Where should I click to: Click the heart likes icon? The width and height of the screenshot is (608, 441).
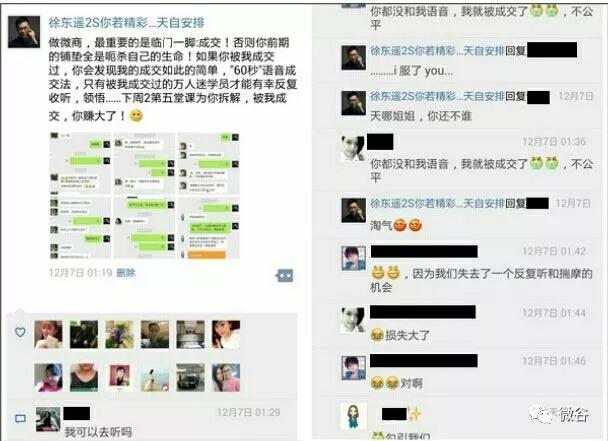20,332
